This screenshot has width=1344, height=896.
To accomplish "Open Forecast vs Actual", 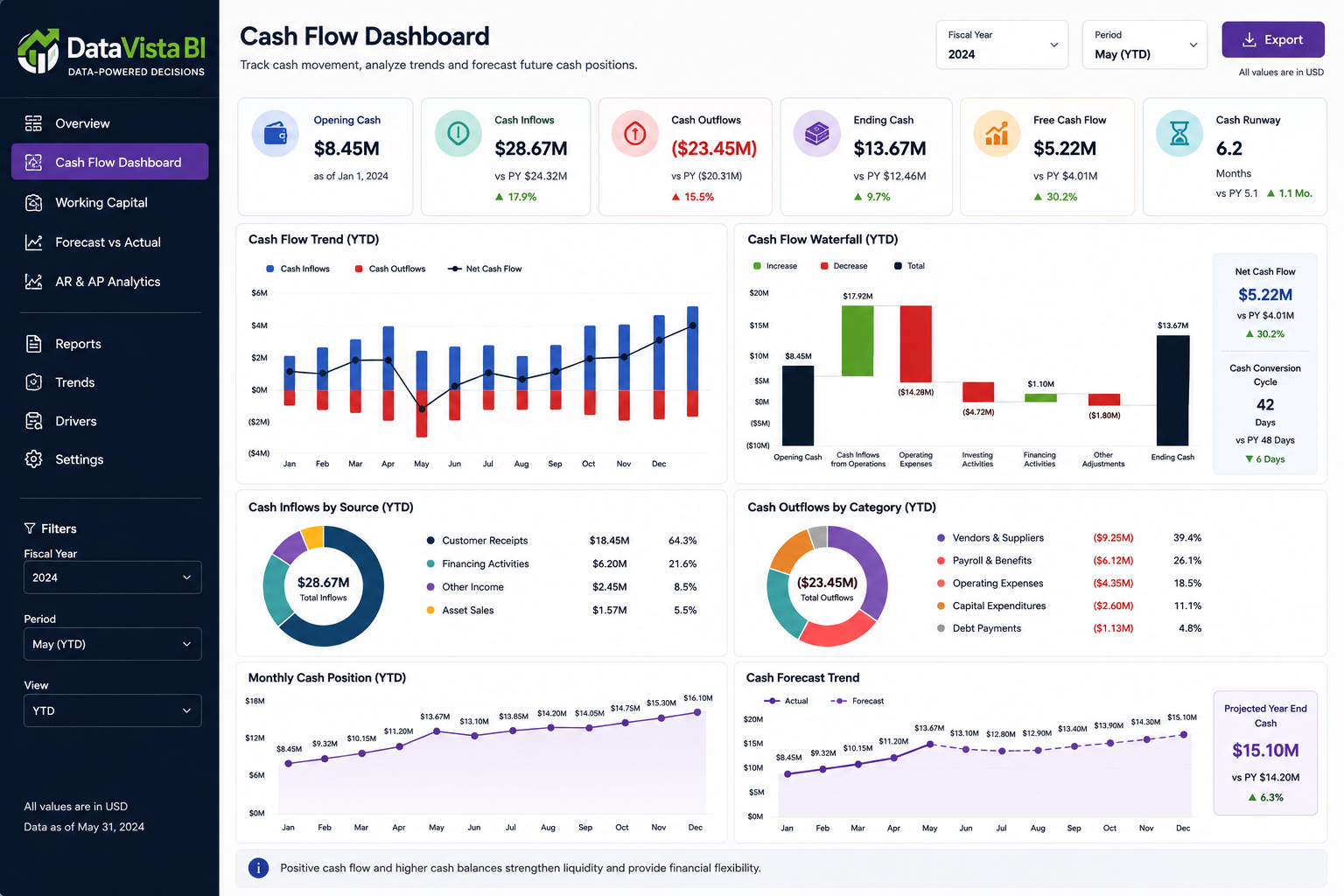I will pos(109,242).
